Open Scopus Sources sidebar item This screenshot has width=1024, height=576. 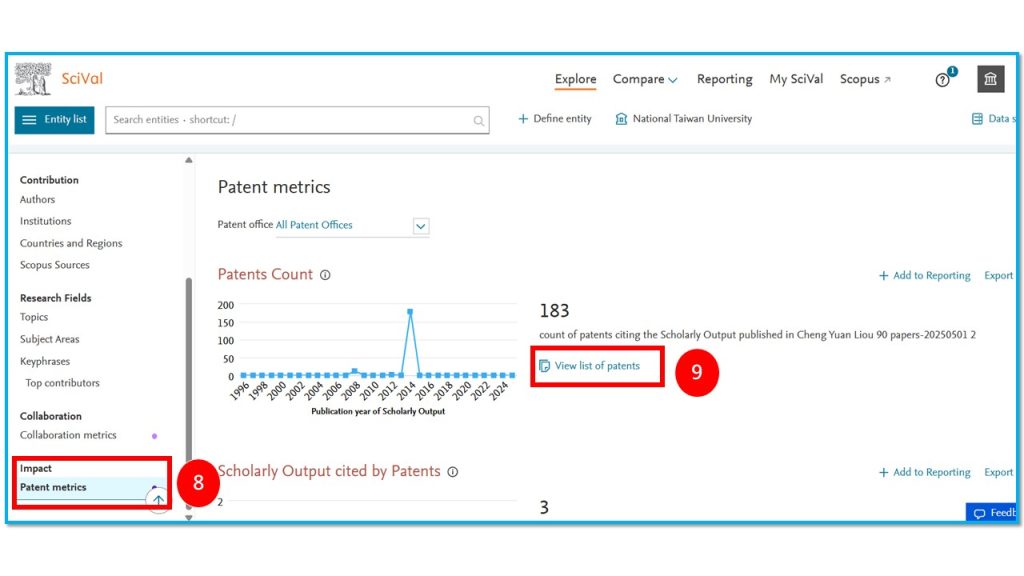(54, 265)
